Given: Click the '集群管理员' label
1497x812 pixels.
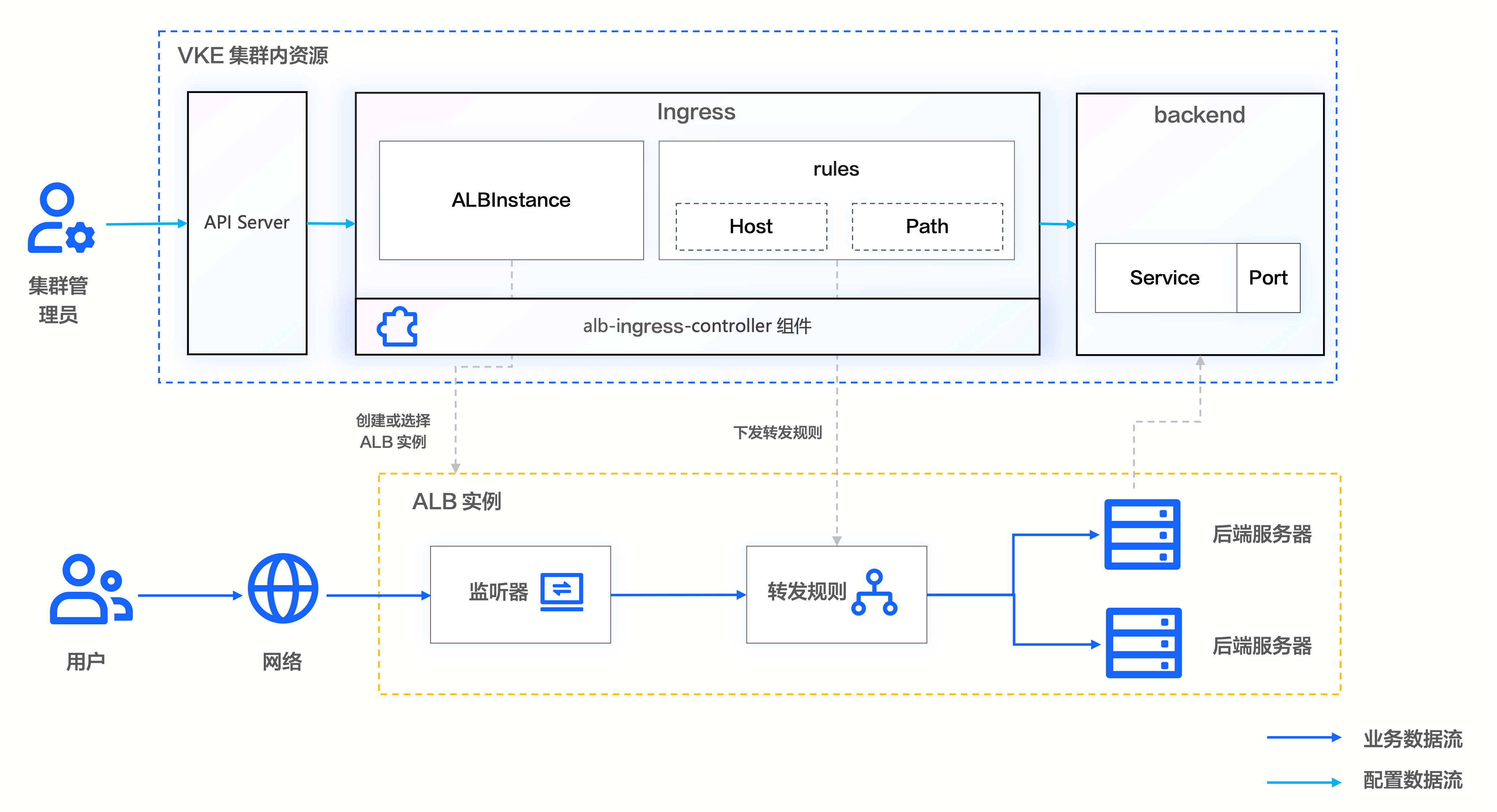Looking at the screenshot, I should coord(58,300).
